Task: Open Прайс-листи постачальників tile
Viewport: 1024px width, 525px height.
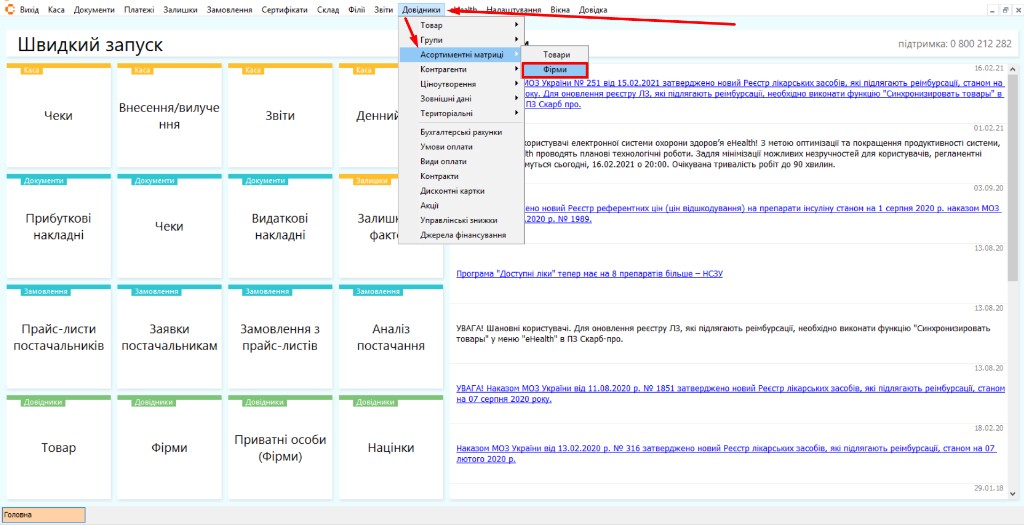Action: coord(59,338)
